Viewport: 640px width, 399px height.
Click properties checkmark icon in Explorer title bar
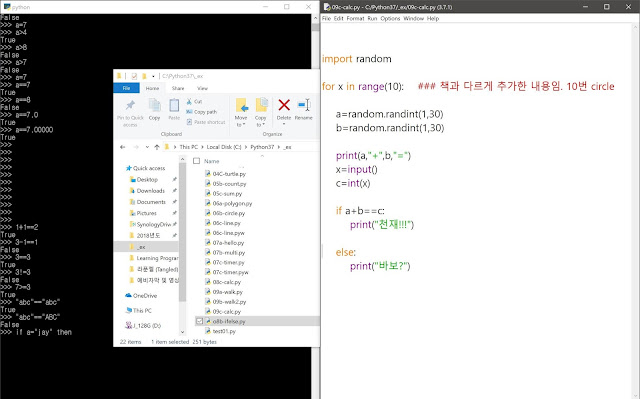134,76
